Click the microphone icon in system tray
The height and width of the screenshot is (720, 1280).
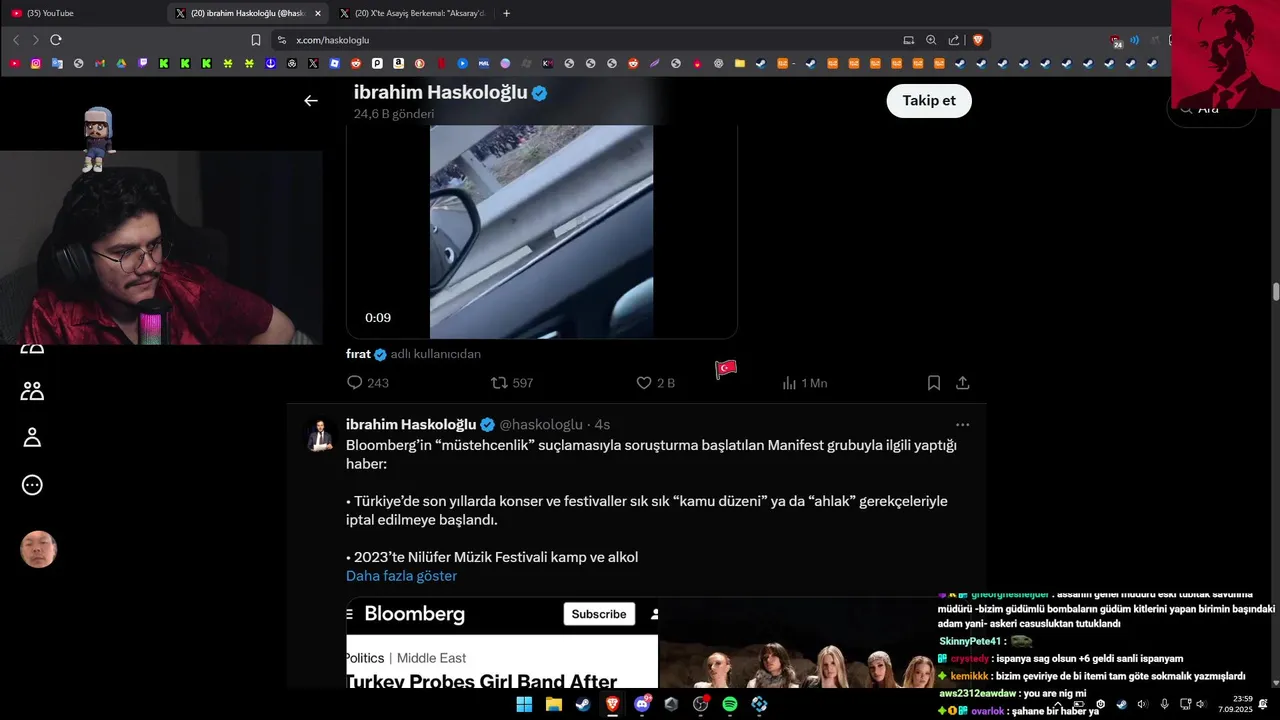pos(1164,704)
